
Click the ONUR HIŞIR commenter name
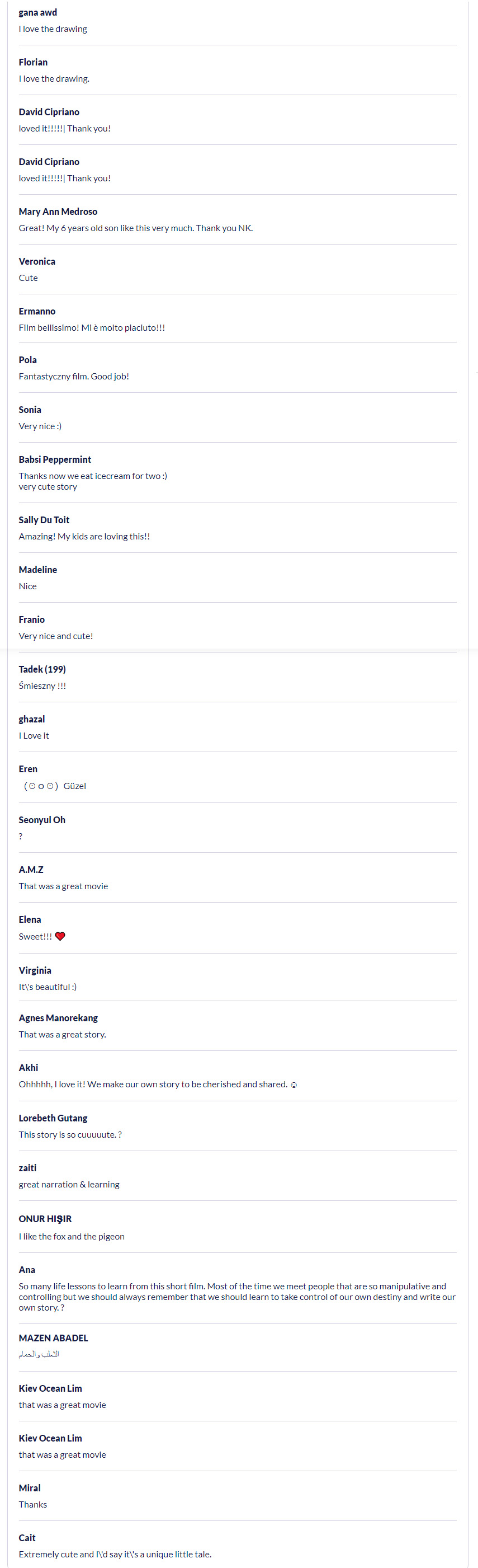coord(45,1219)
